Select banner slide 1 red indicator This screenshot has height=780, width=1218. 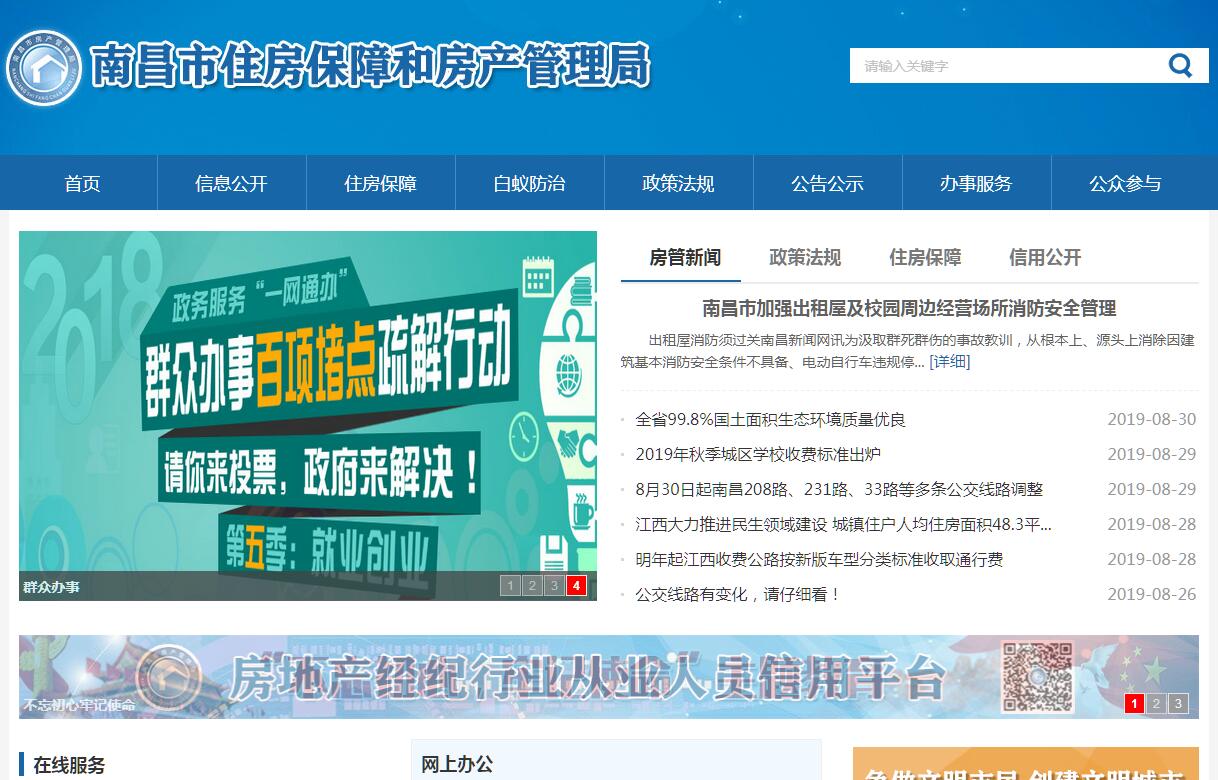(x=1134, y=704)
